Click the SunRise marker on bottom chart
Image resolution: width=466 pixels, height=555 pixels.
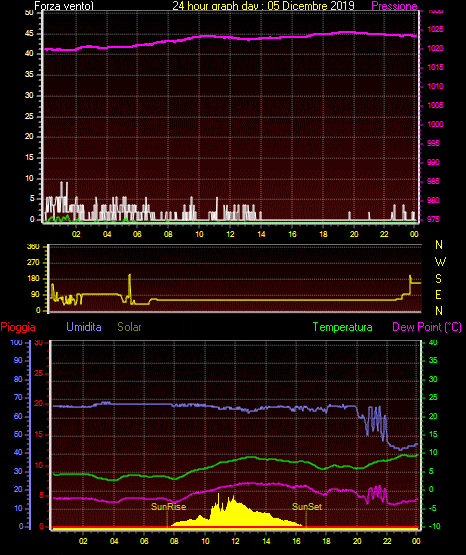[168, 507]
